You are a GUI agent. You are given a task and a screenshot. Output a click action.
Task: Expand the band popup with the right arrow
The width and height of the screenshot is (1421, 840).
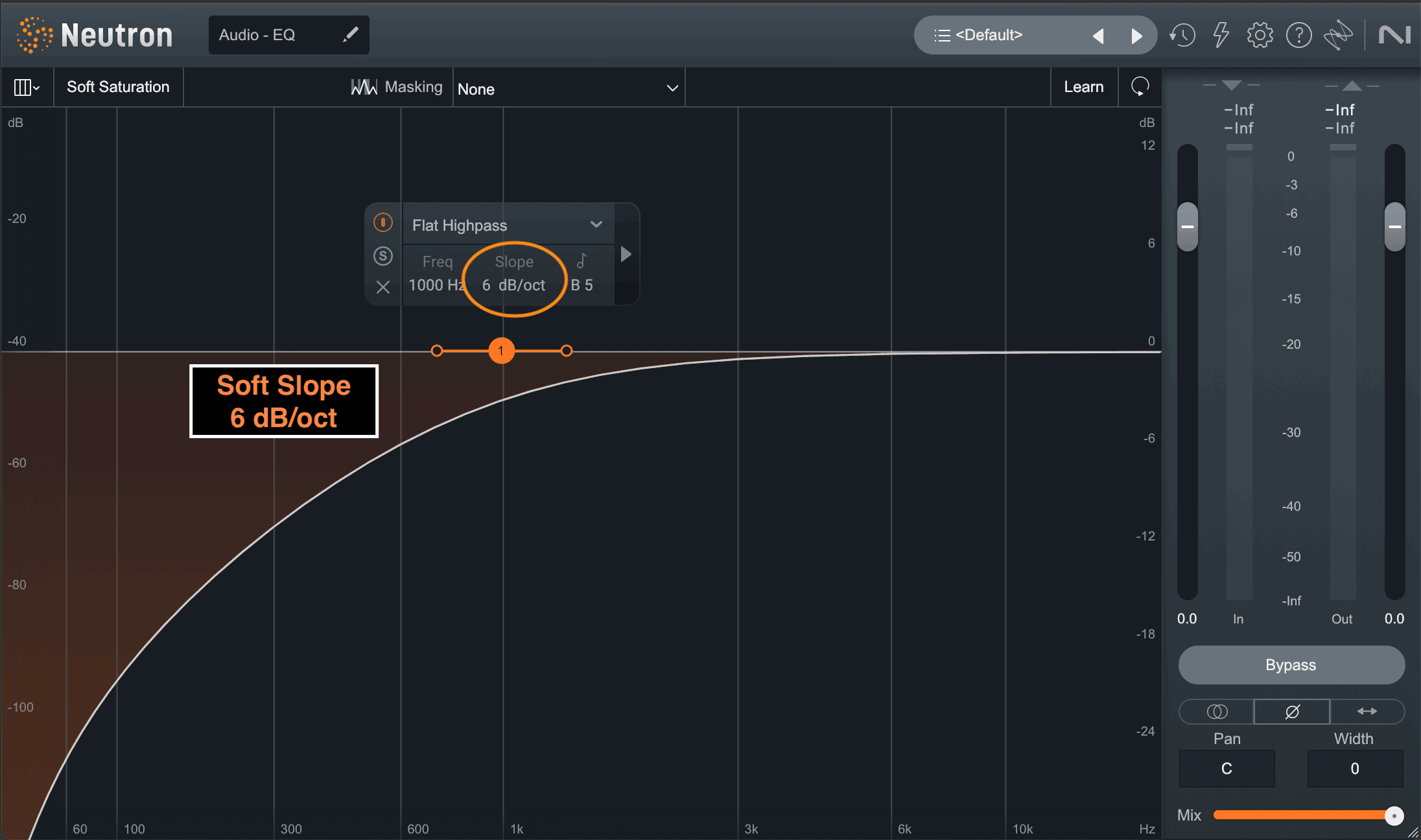click(x=626, y=254)
